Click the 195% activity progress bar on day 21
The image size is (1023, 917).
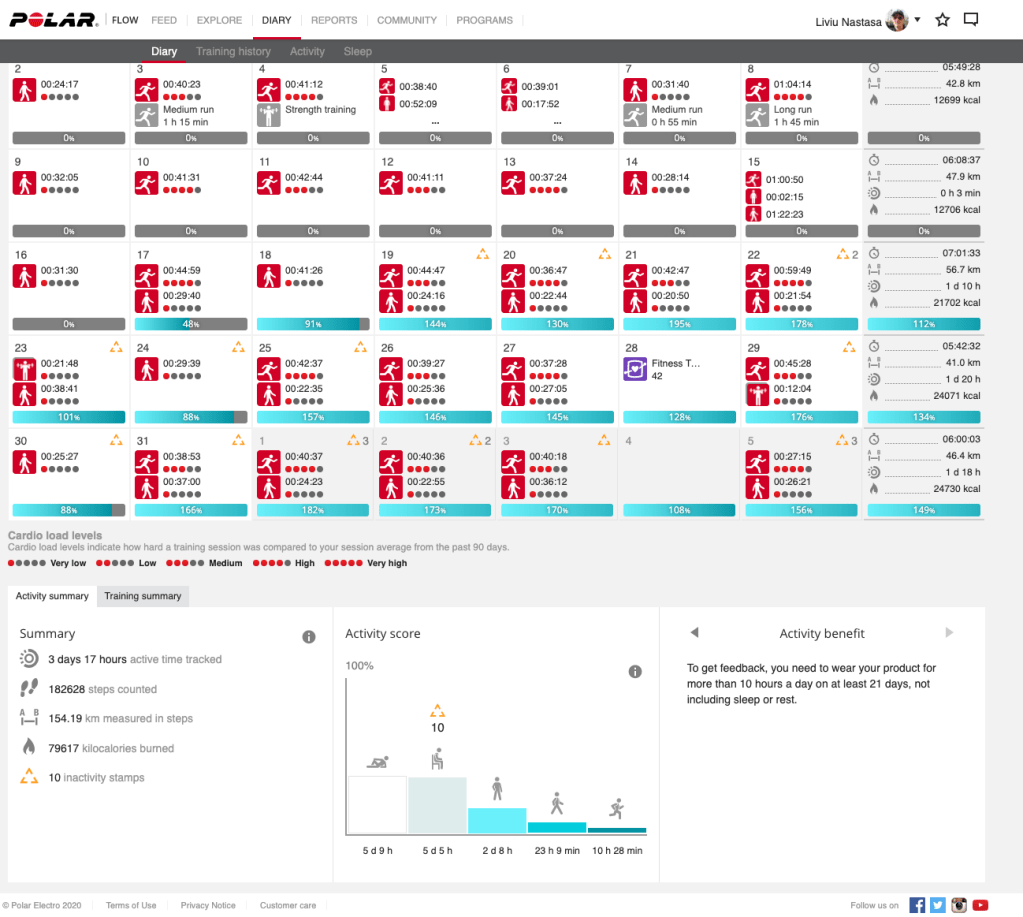tap(679, 324)
